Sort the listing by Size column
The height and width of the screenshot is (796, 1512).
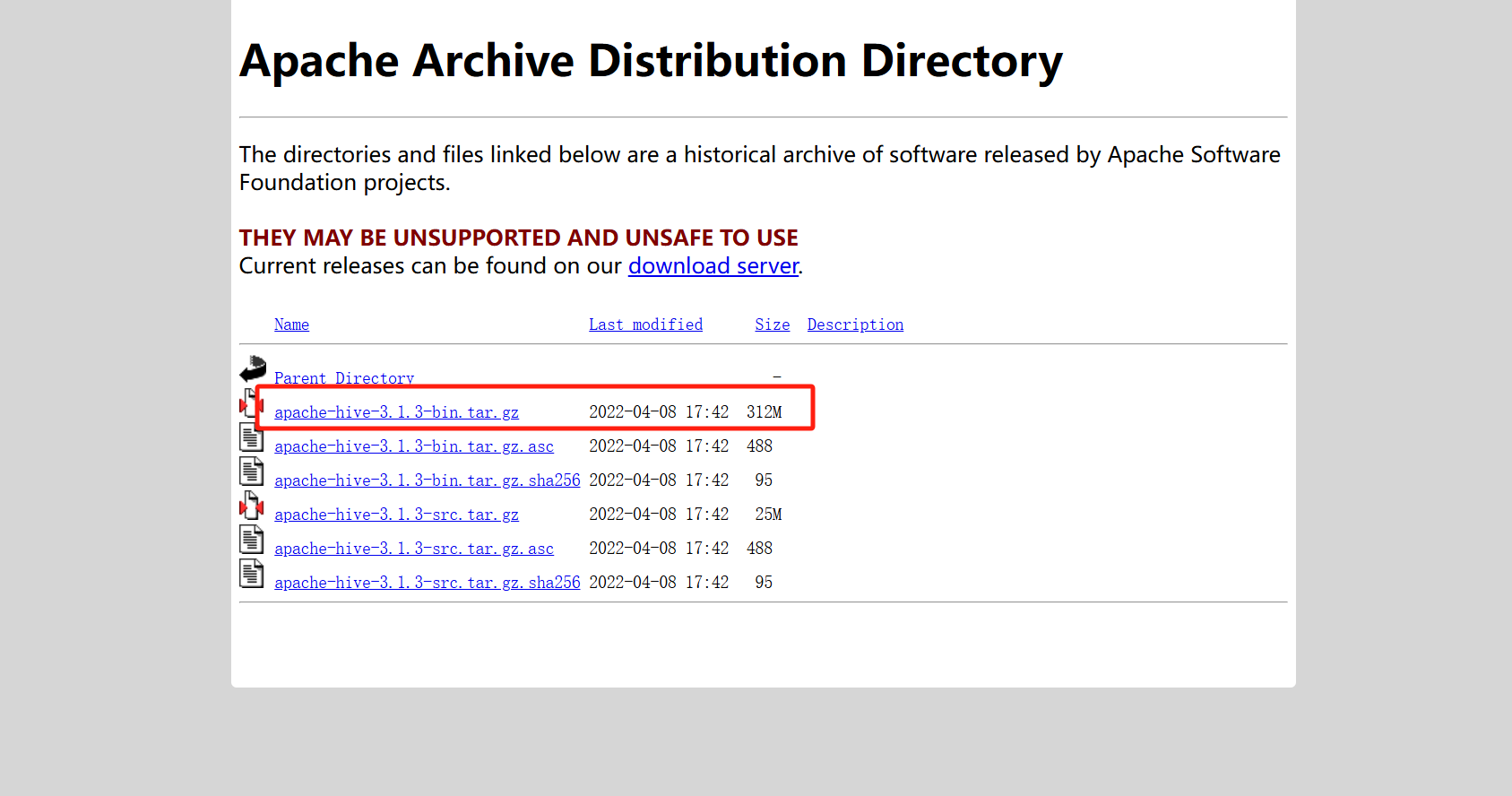773,324
